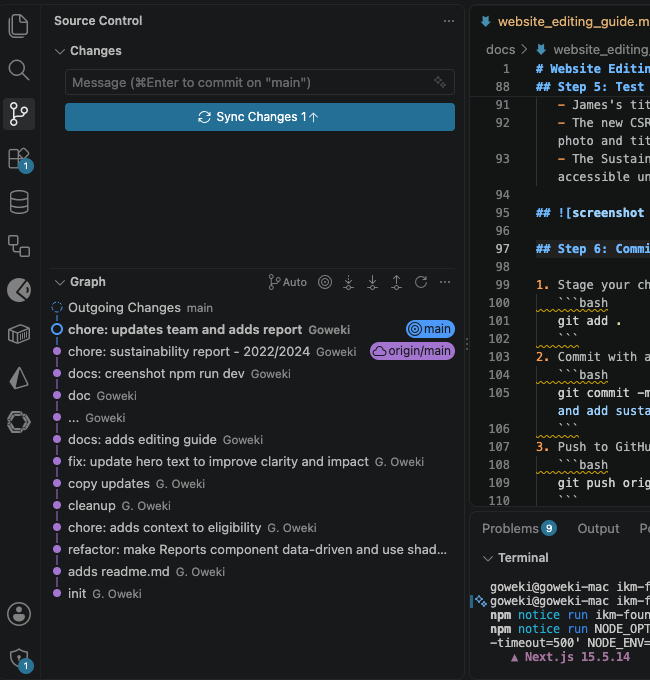Click Sync Changes button
This screenshot has height=680, width=650.
260,117
